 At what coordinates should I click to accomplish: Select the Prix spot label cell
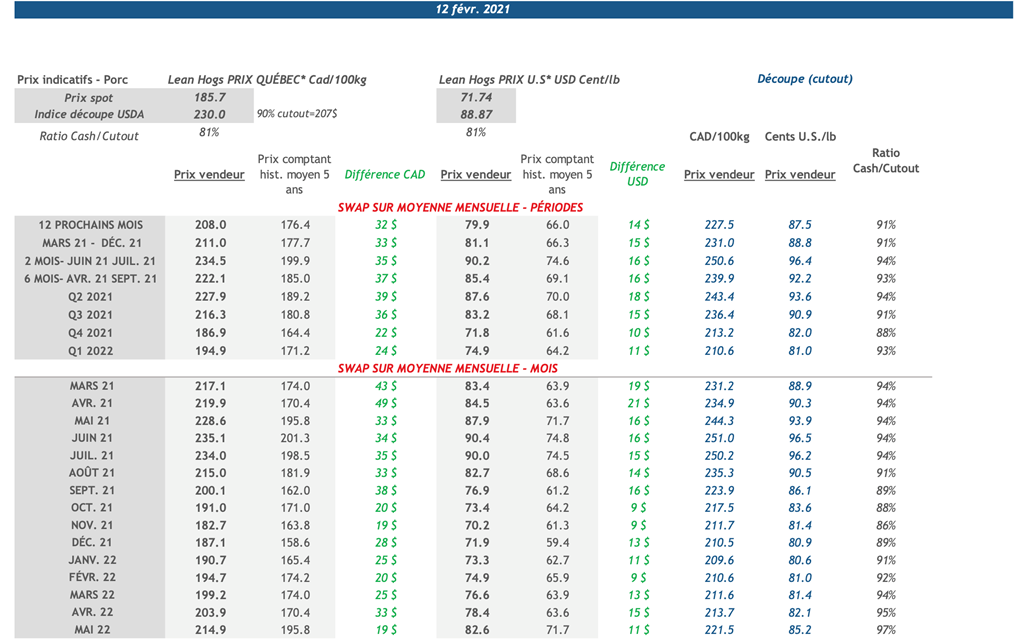[89, 98]
